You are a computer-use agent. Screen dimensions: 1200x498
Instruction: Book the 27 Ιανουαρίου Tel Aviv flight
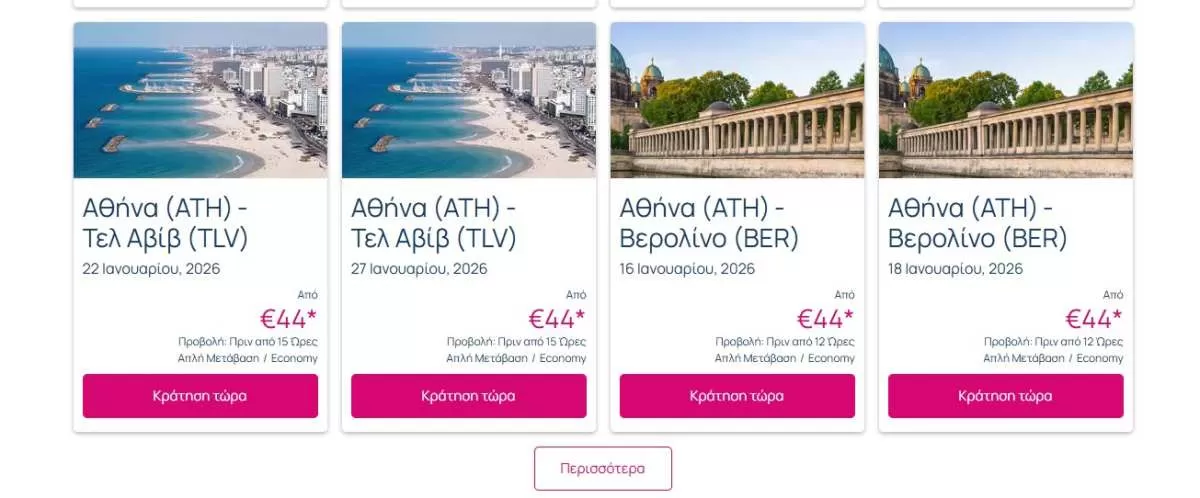468,395
